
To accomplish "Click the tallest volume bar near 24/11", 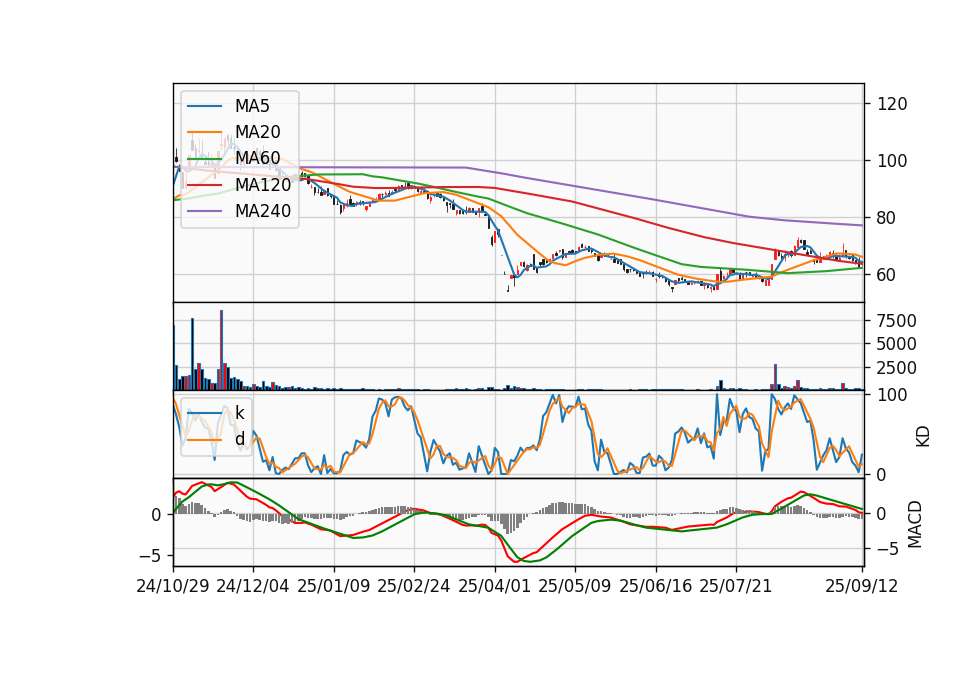I will (x=222, y=350).
